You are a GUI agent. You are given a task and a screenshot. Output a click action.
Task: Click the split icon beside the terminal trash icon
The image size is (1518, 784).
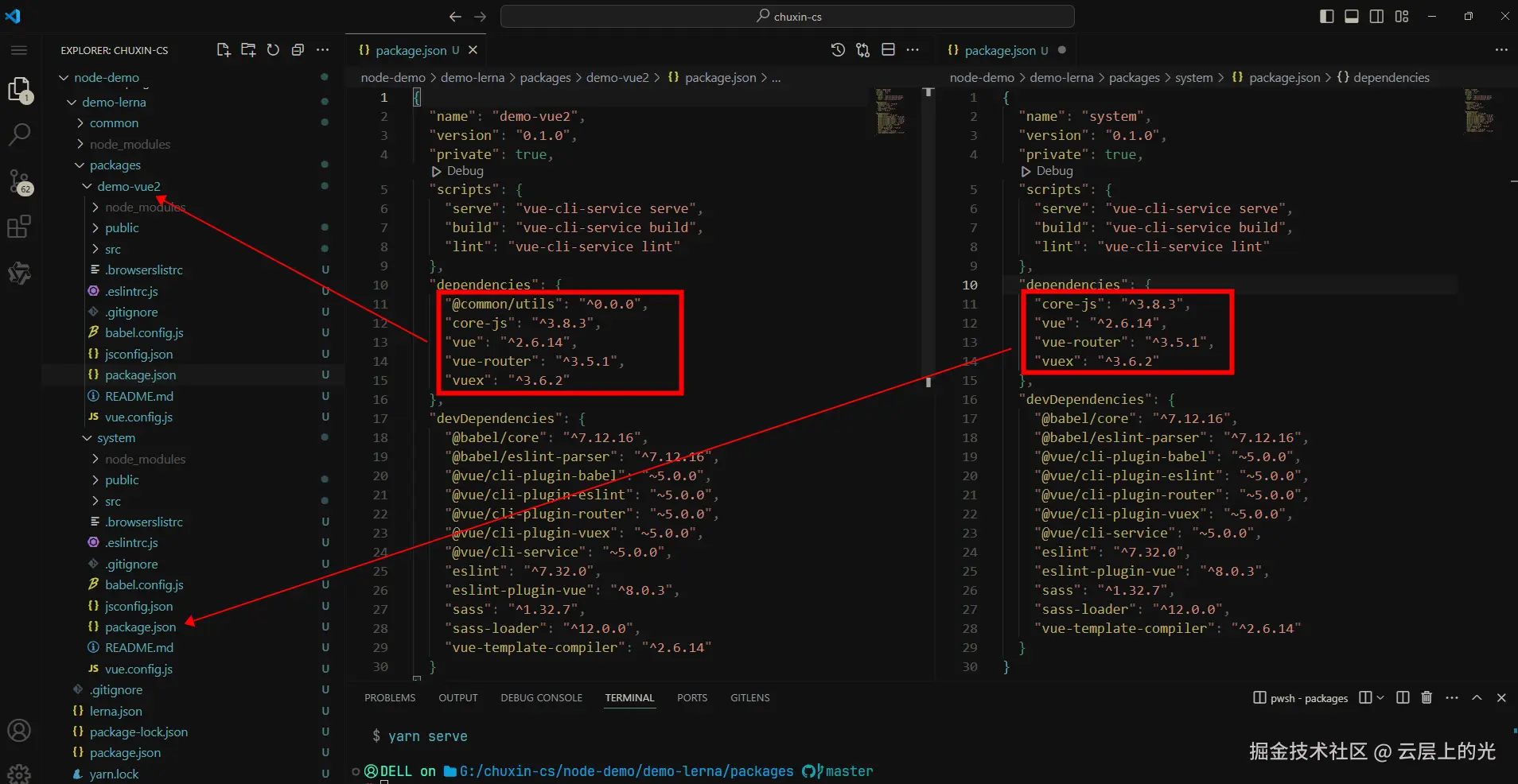point(1403,697)
